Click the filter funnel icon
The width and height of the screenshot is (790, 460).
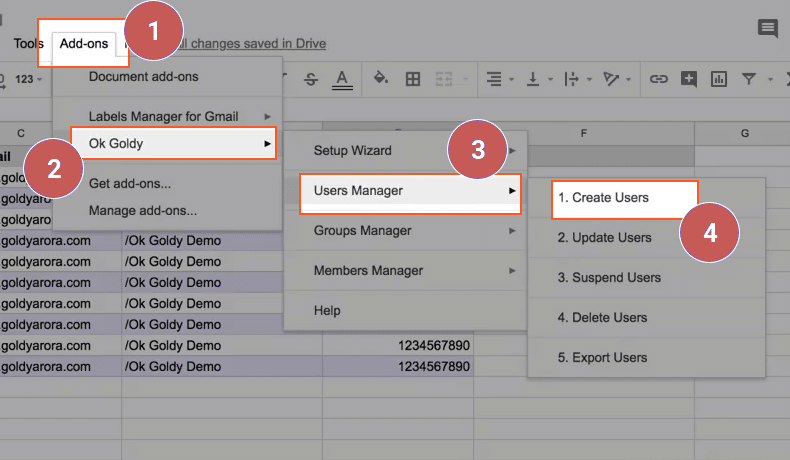pos(749,79)
